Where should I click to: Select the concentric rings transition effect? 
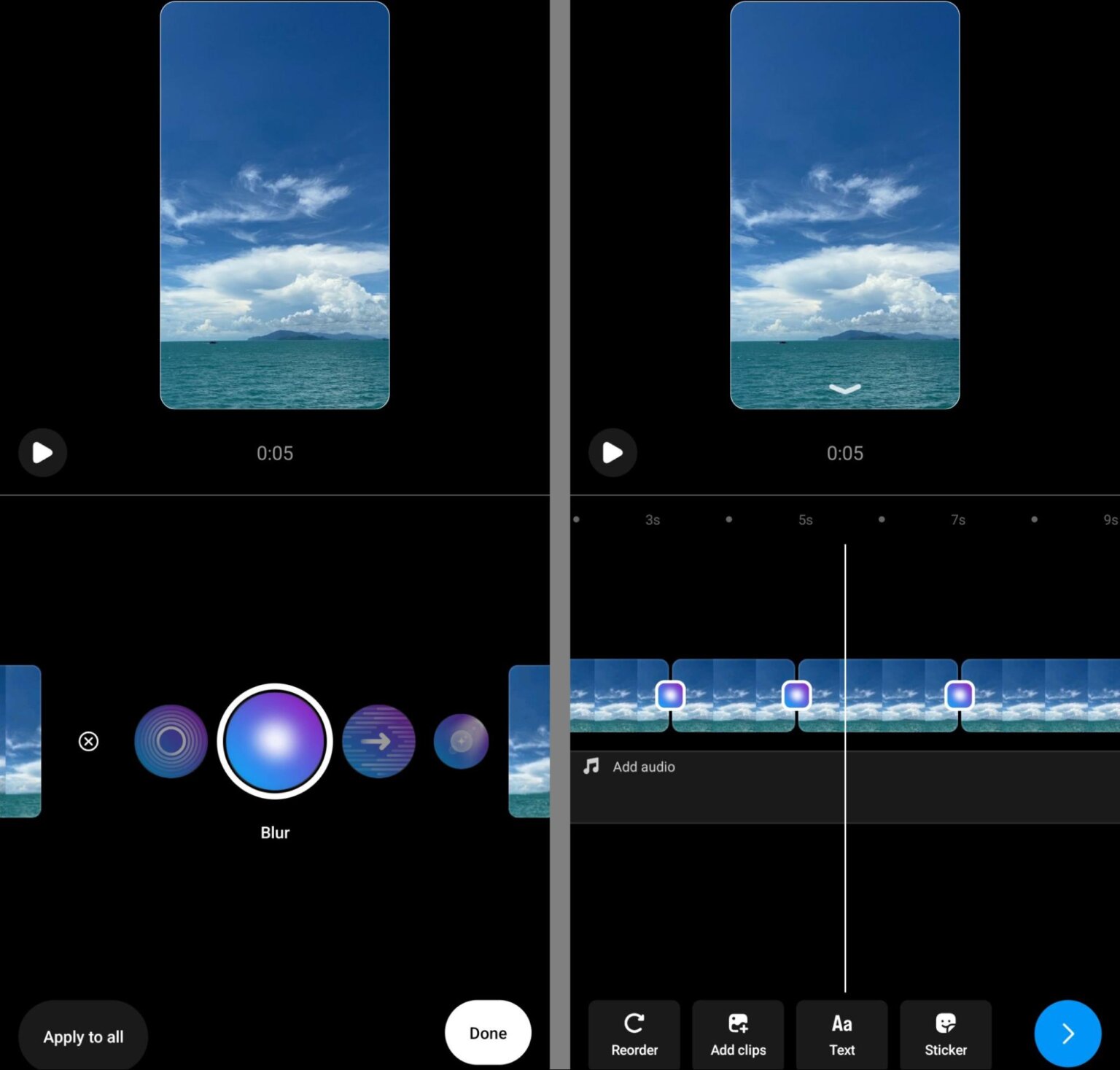point(171,741)
